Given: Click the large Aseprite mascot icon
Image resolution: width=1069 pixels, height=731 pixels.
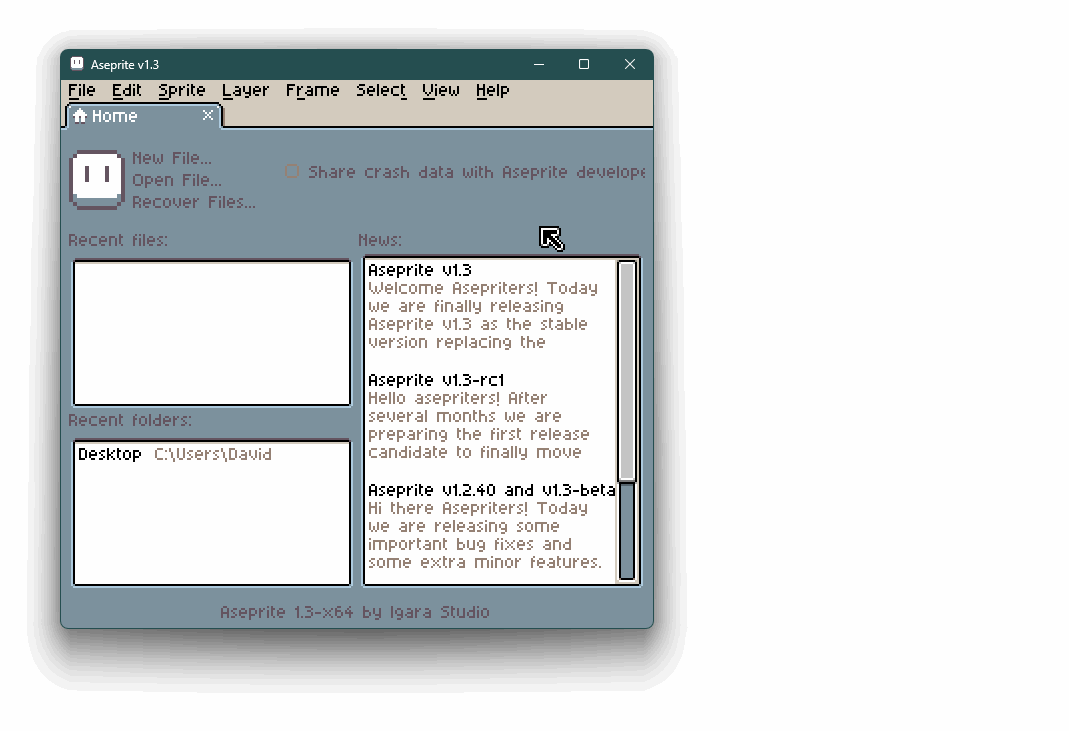Looking at the screenshot, I should tap(95, 180).
